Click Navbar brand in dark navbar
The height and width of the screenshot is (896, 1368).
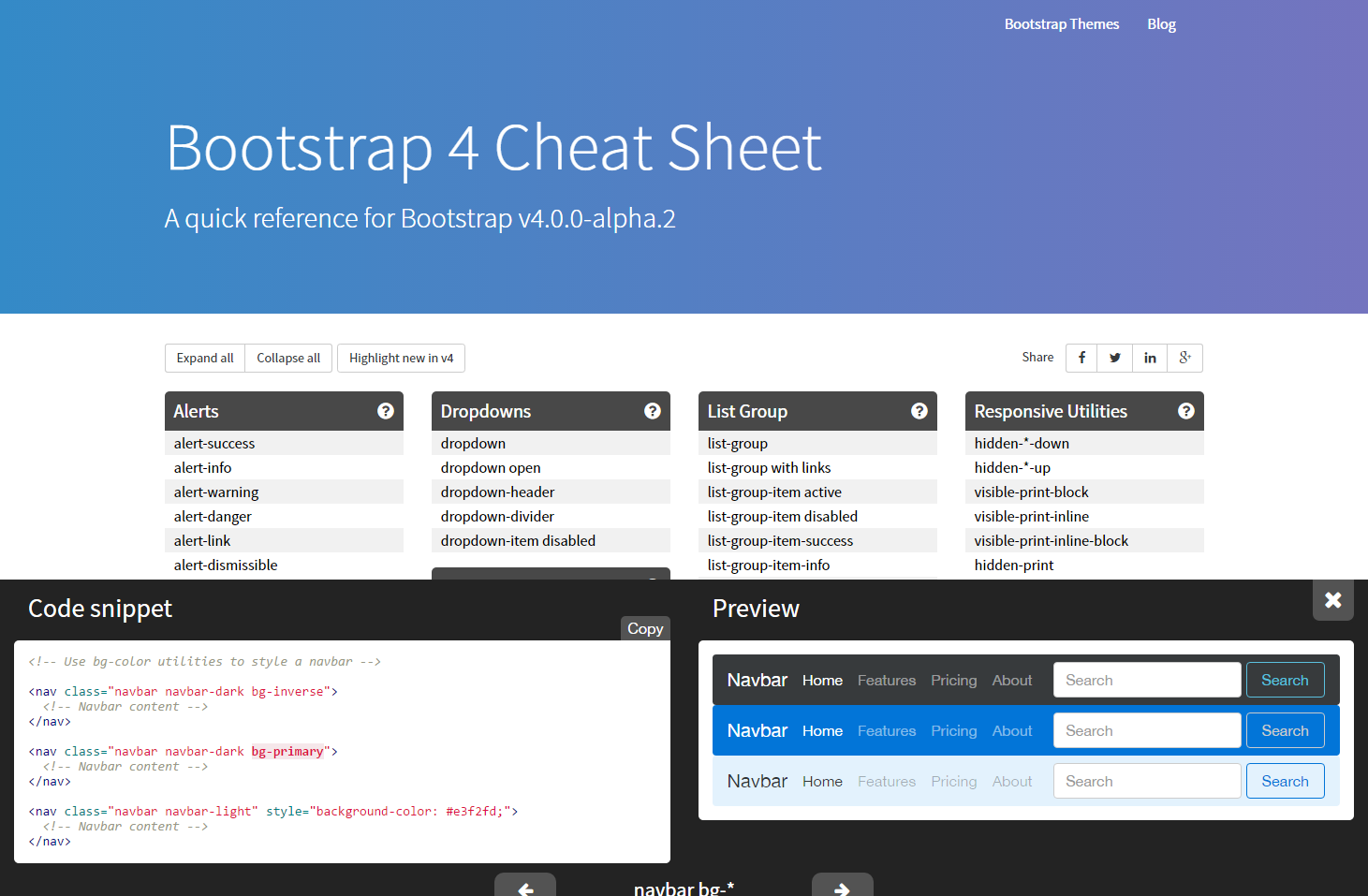[x=757, y=680]
